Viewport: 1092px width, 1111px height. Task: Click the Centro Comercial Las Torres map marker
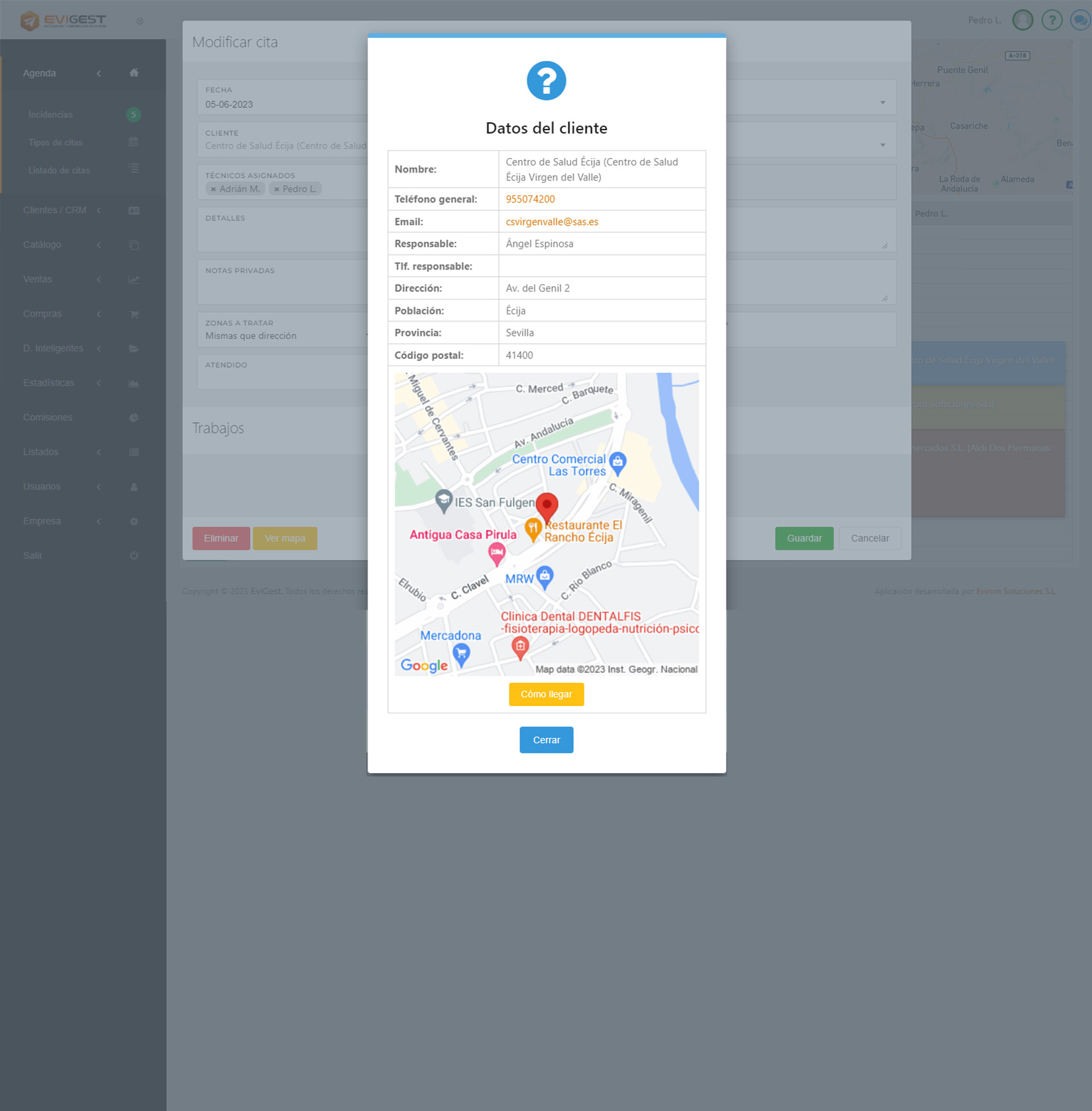618,463
